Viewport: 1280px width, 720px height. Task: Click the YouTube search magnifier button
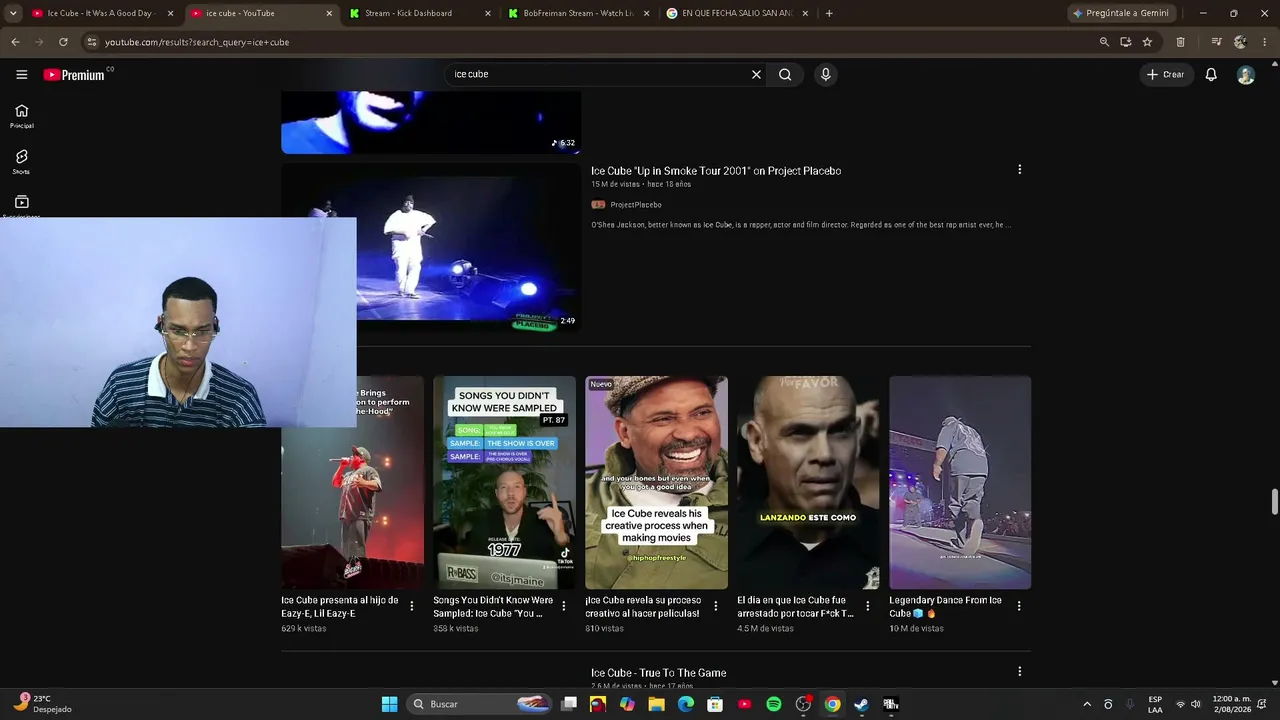[x=785, y=74]
